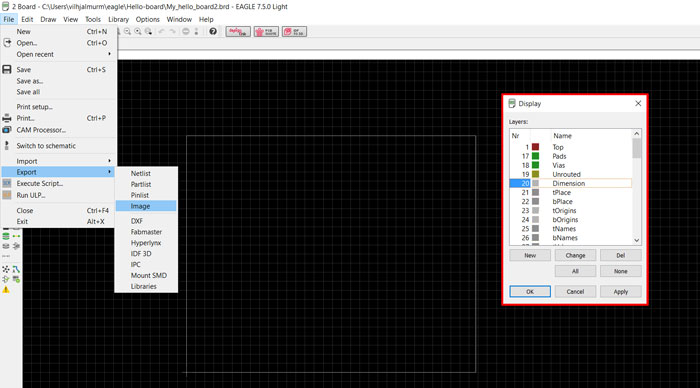700x388 pixels.
Task: Choose Print setup... from File menu
Action: 58,107
